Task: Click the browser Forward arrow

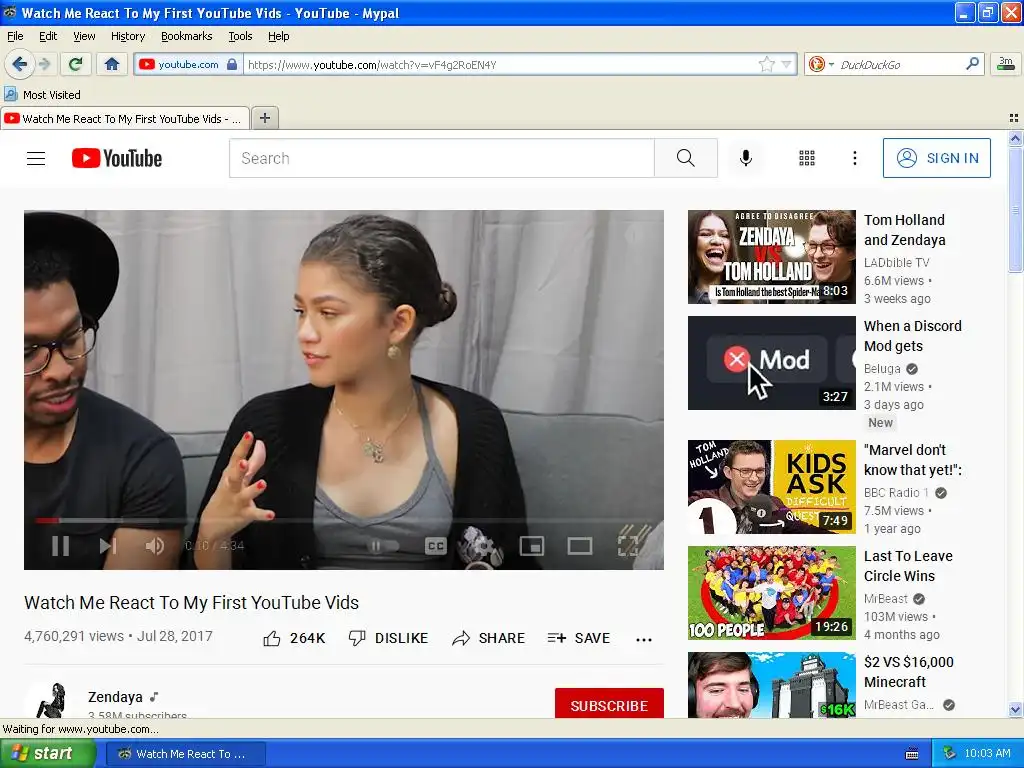Action: pos(44,64)
